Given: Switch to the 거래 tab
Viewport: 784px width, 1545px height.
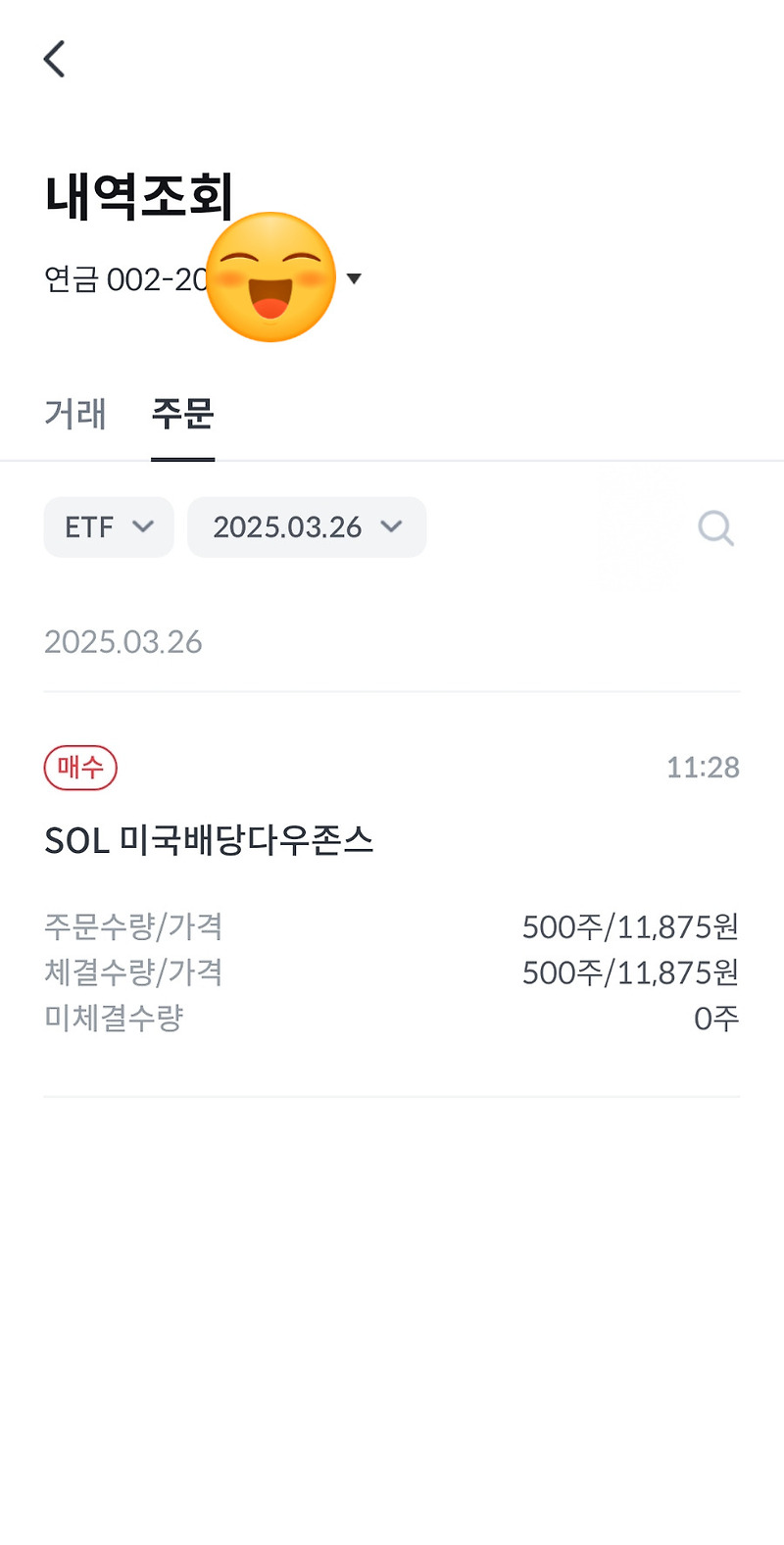Looking at the screenshot, I should [x=74, y=415].
